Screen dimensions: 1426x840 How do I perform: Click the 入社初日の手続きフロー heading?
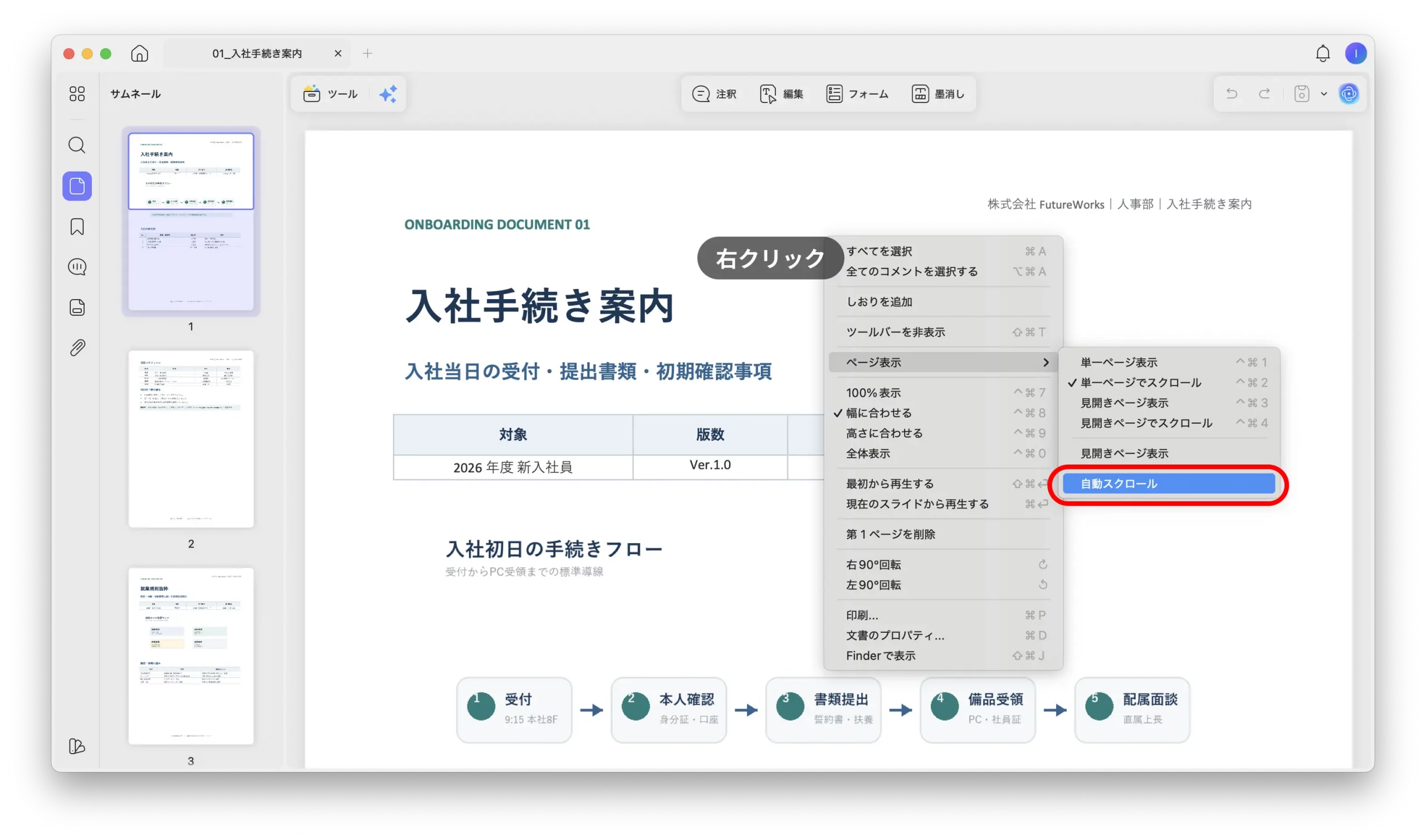click(554, 549)
